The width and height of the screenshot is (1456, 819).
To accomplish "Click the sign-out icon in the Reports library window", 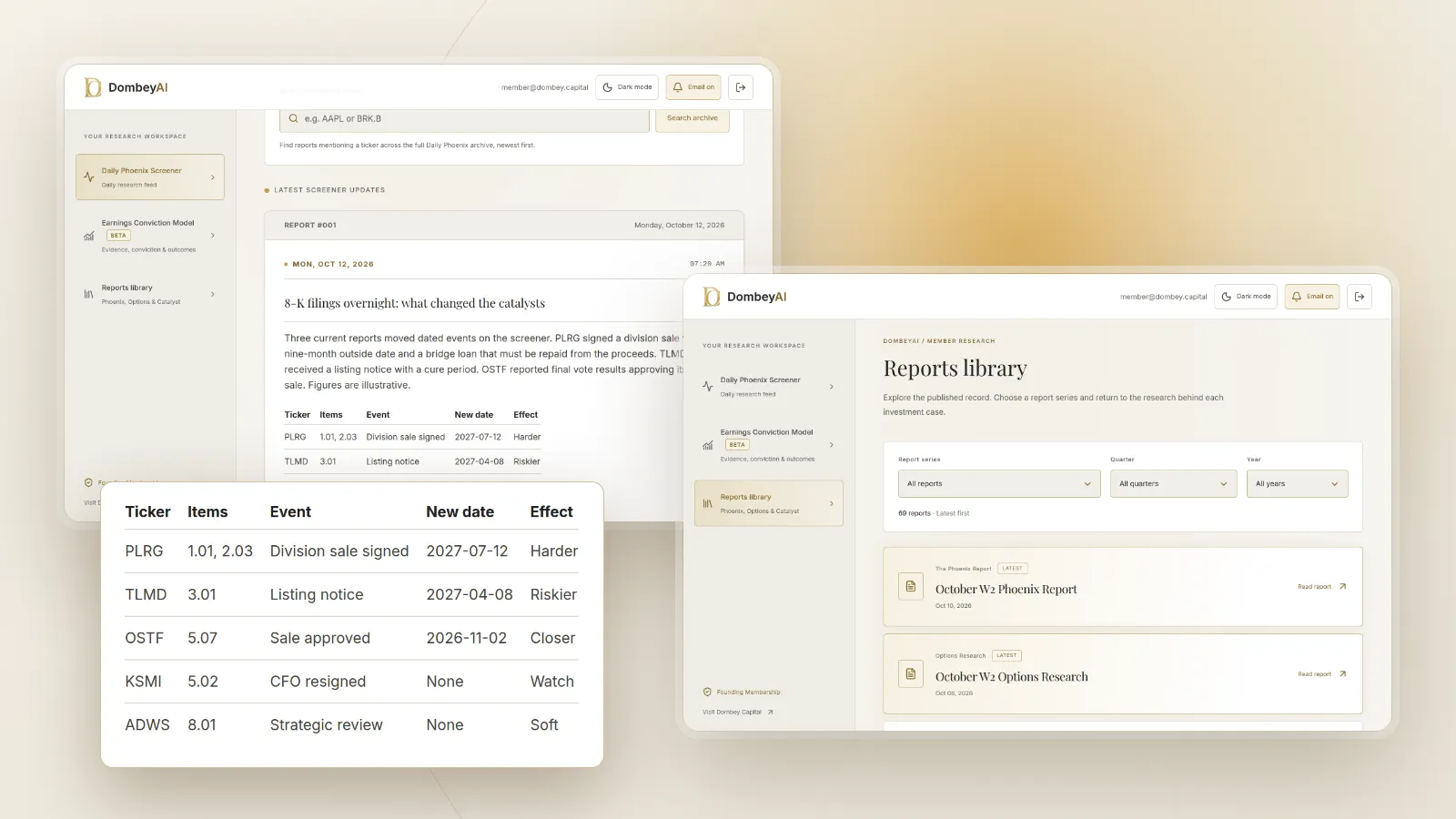I will pyautogui.click(x=1360, y=297).
